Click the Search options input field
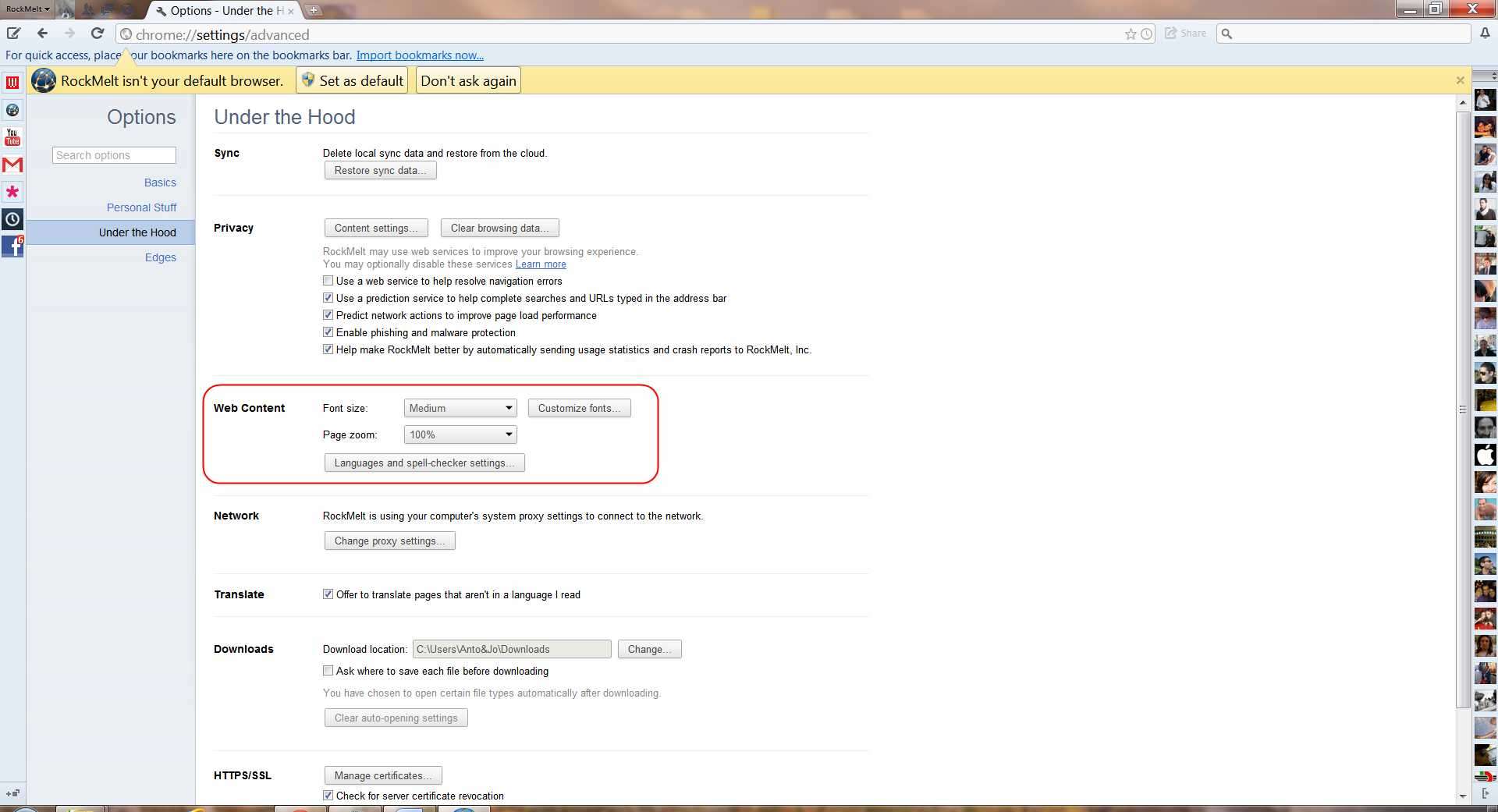1498x812 pixels. click(x=115, y=155)
